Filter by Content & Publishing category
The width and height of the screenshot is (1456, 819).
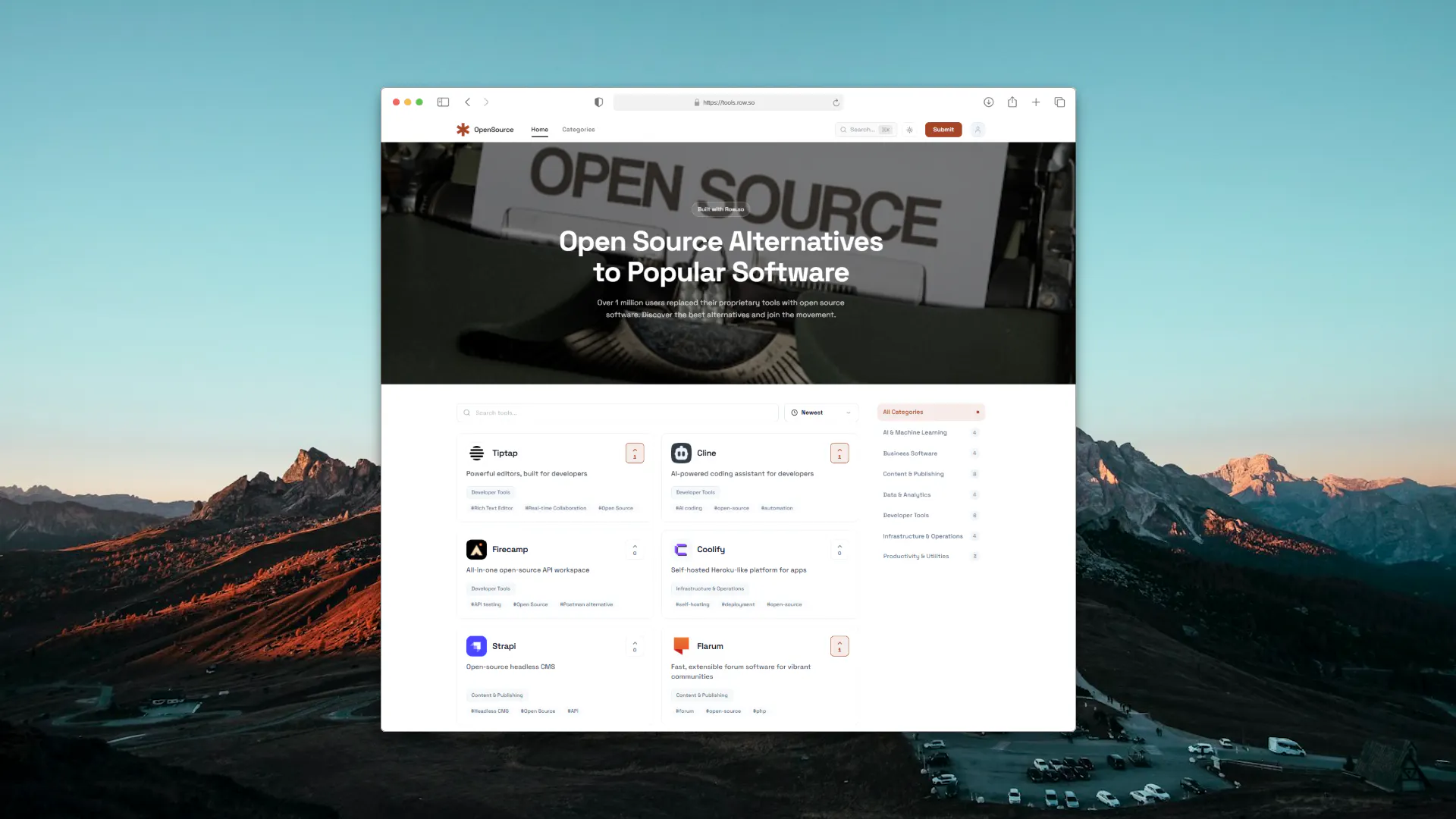coord(930,474)
